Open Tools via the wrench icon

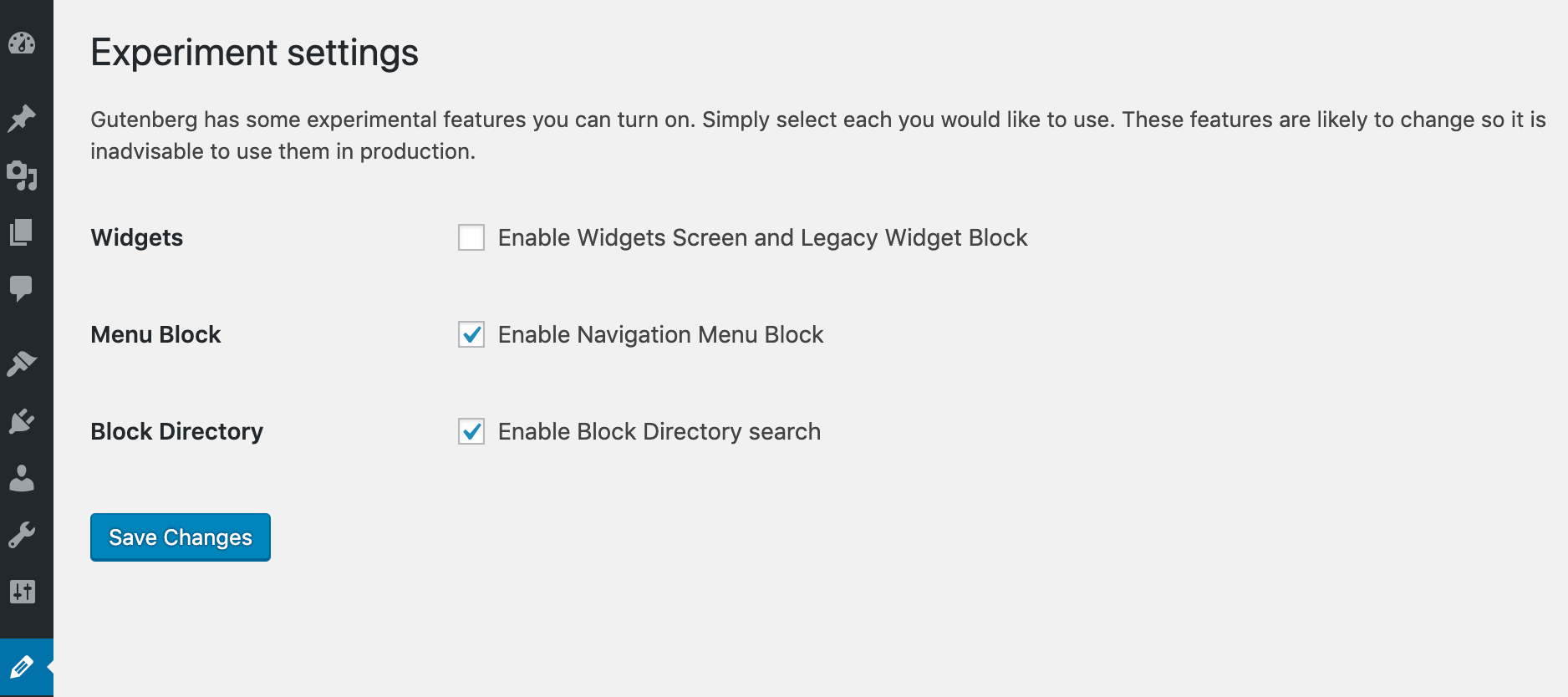(22, 535)
